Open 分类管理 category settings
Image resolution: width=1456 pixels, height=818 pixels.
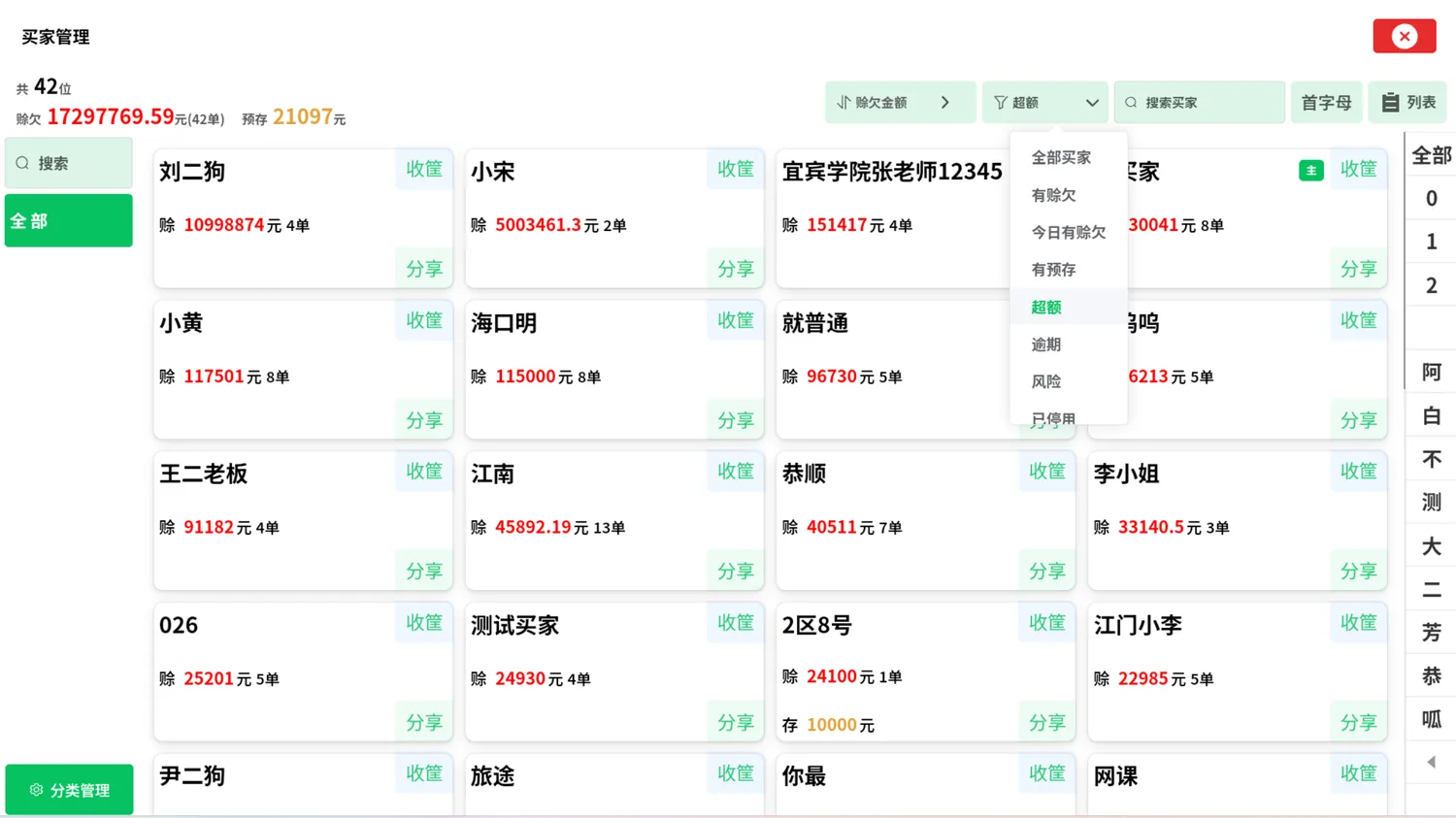(x=69, y=790)
